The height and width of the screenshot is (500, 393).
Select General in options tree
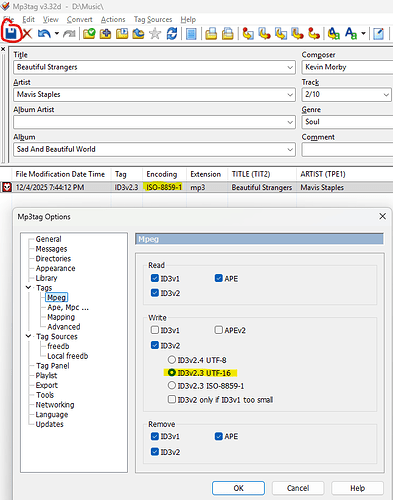49,239
